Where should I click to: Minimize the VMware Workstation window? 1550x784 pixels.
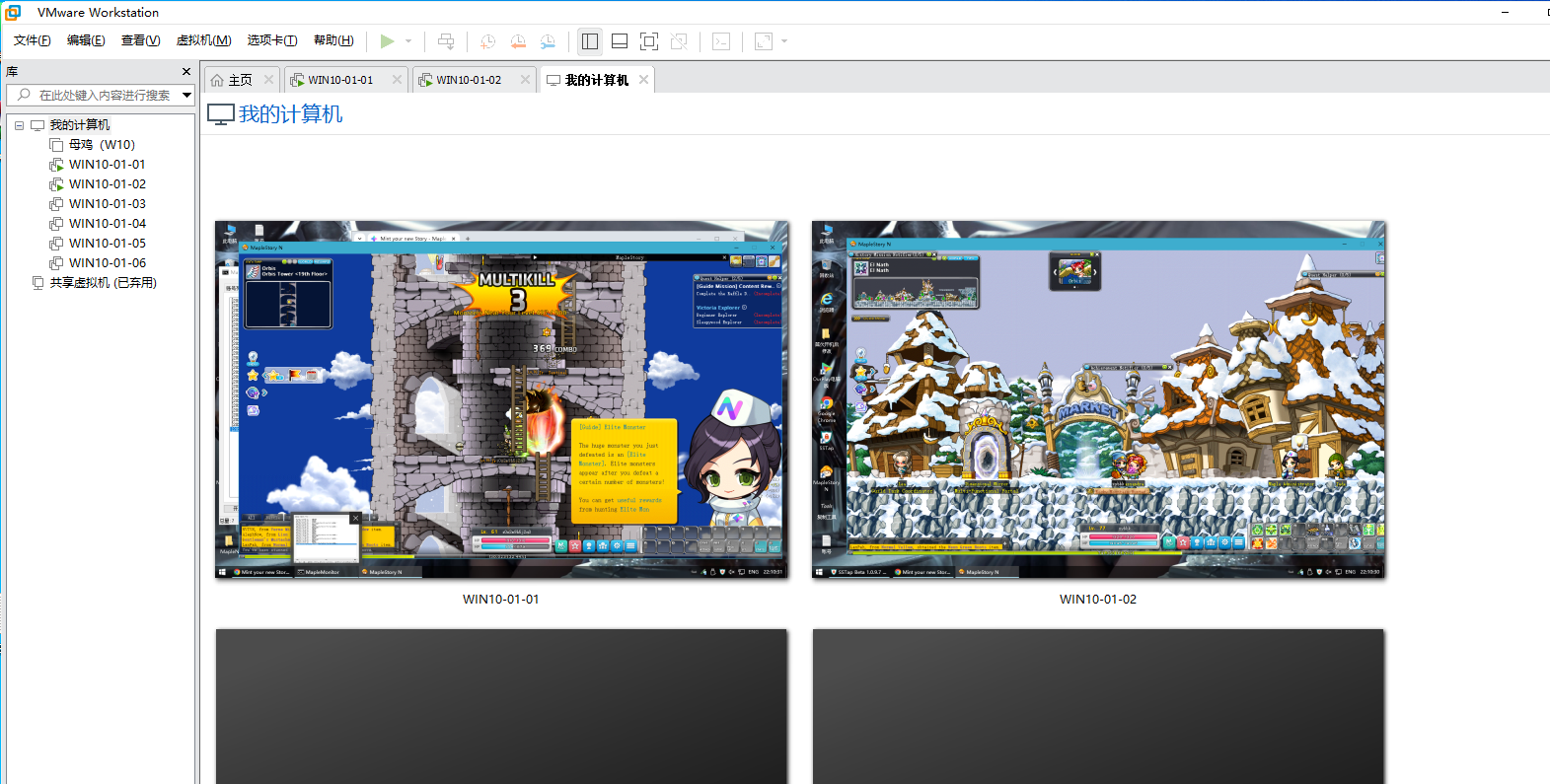tap(1506, 13)
